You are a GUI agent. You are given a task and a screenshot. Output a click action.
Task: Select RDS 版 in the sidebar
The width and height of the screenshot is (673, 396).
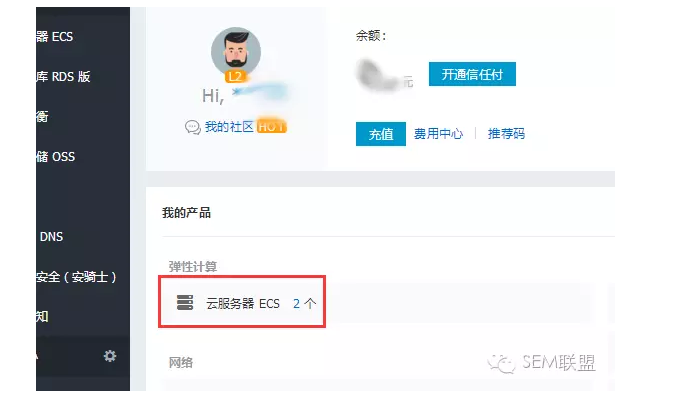(63, 76)
